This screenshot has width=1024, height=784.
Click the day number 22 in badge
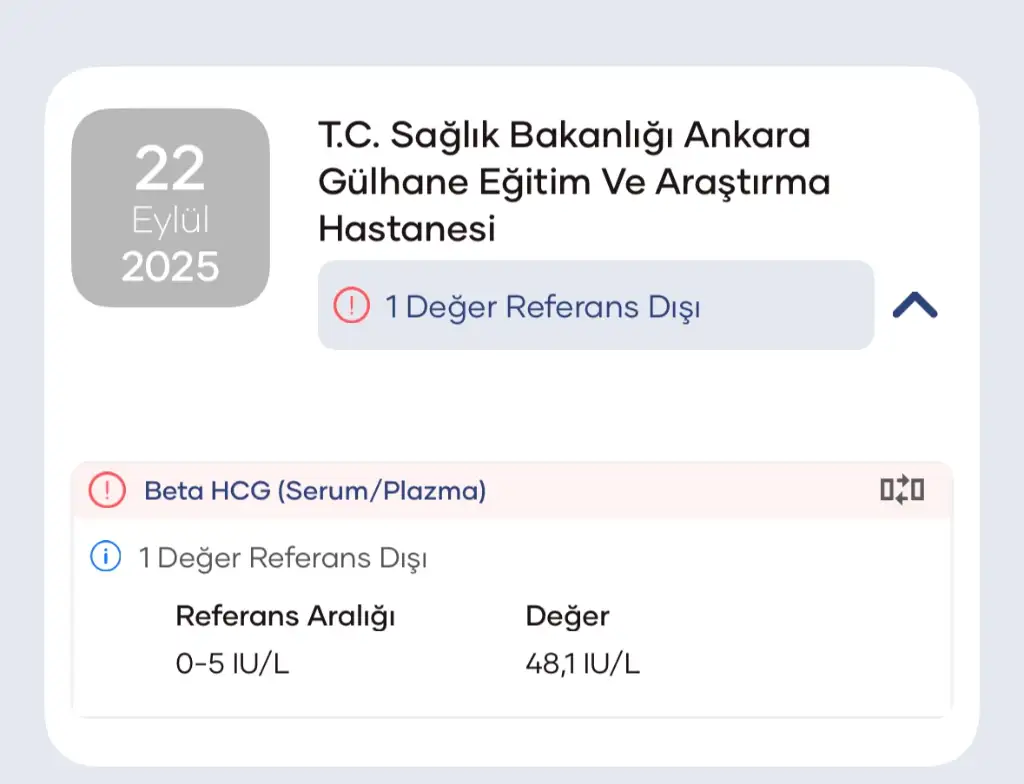point(170,169)
